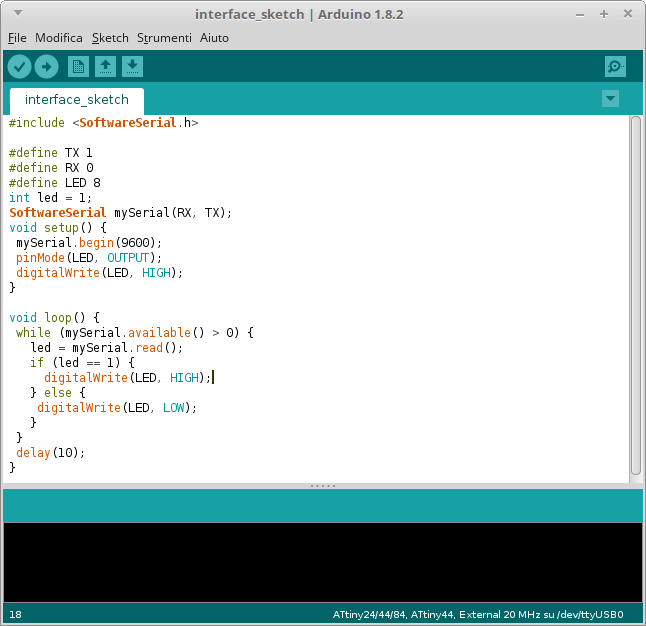Select the interface_sketch tab
Image resolution: width=646 pixels, height=626 pixels.
coord(77,100)
